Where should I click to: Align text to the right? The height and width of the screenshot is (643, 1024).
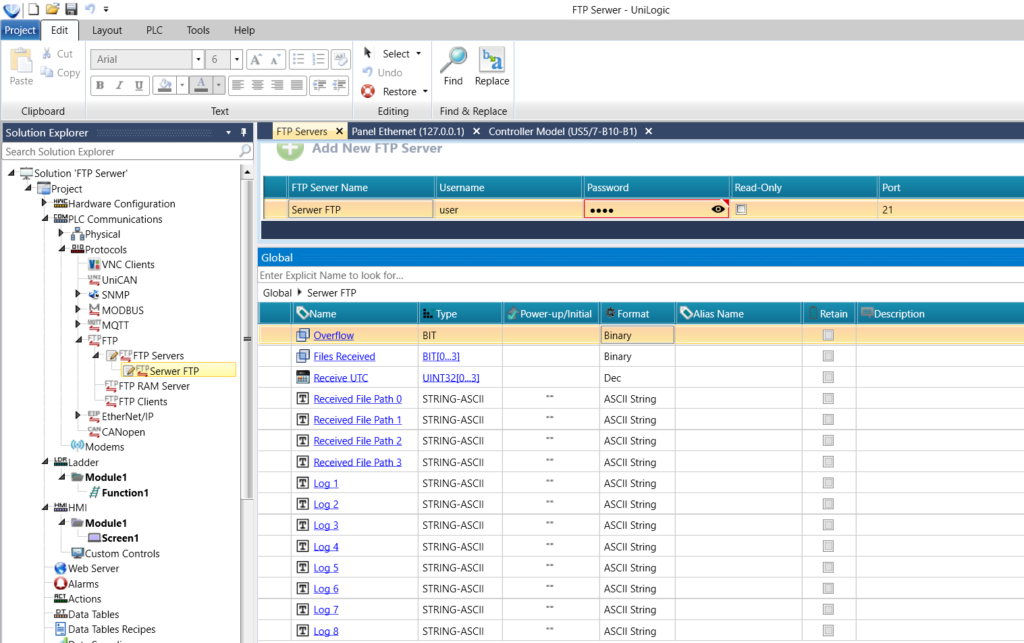point(278,86)
